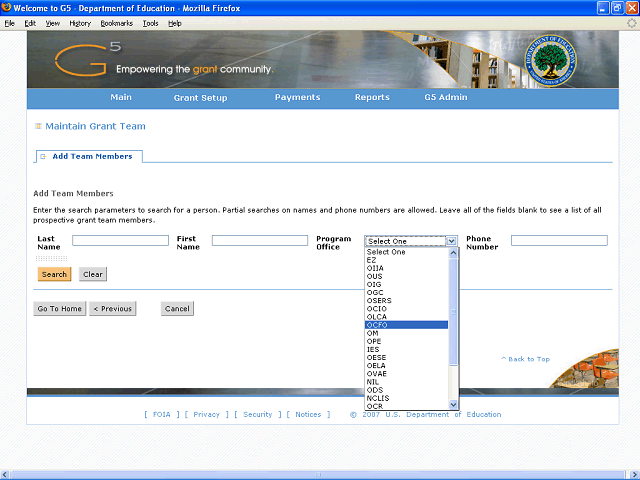Open the Notices footer link
This screenshot has width=640, height=480.
coord(308,414)
